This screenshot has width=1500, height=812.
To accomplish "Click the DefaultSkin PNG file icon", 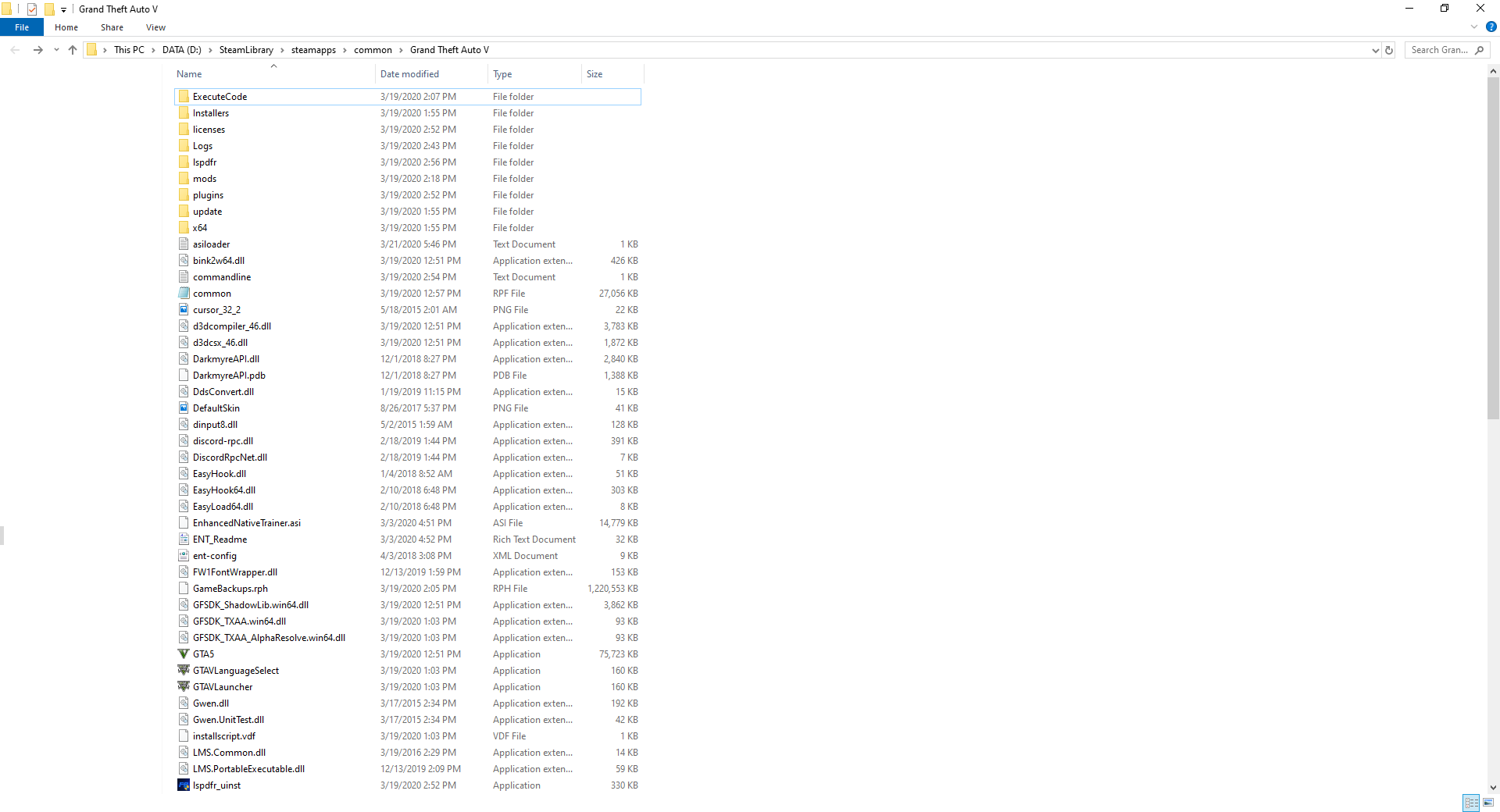I will (184, 408).
